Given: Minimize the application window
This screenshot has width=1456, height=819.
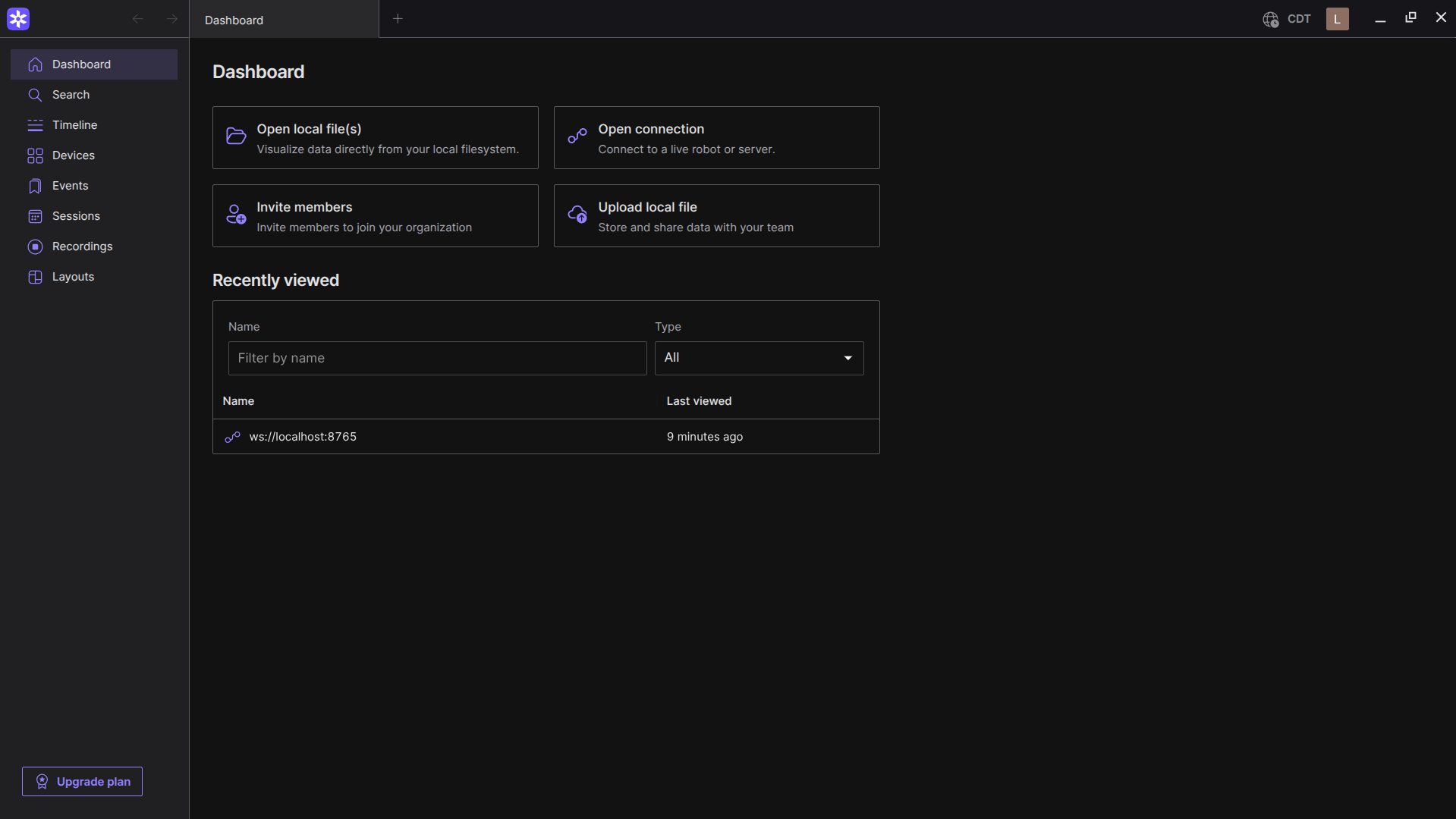Looking at the screenshot, I should point(1380,19).
